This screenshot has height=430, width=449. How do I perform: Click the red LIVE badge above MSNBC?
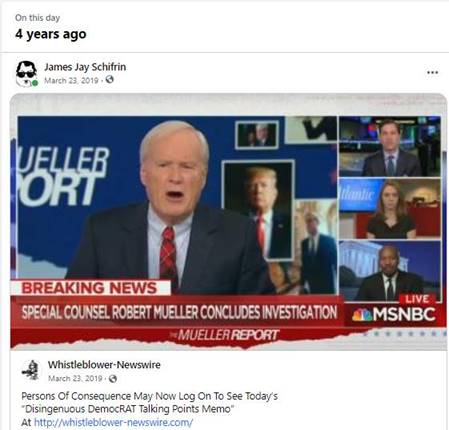coord(417,299)
